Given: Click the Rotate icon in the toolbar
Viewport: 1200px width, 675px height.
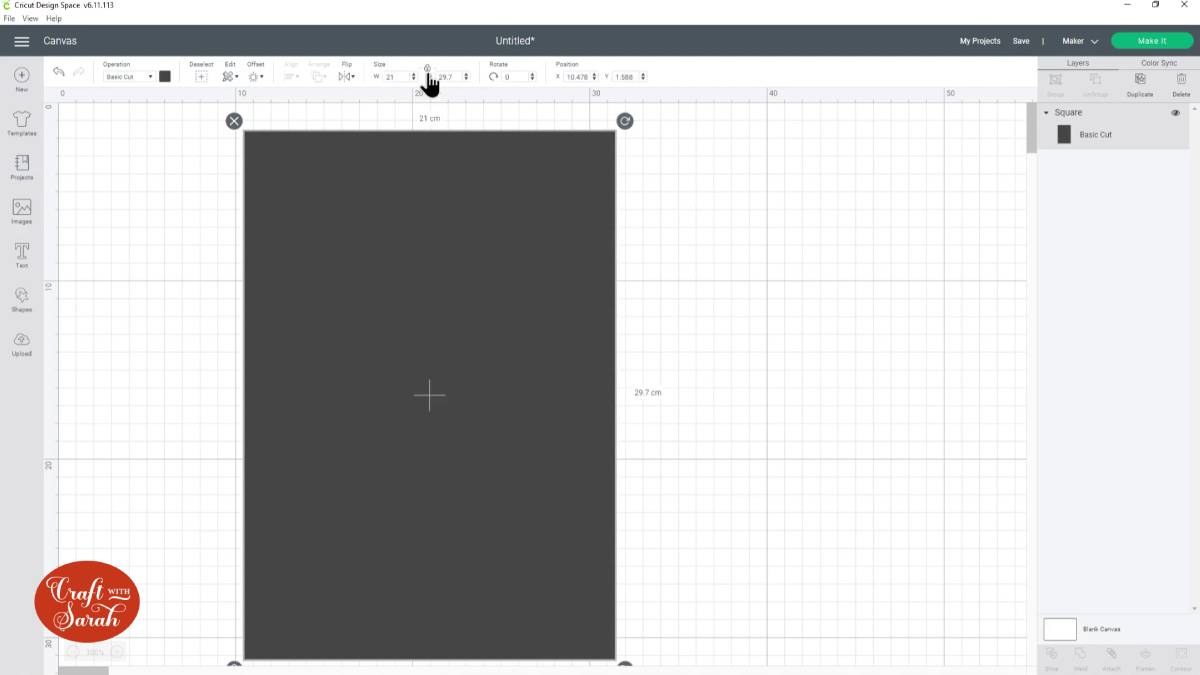Looking at the screenshot, I should (494, 77).
